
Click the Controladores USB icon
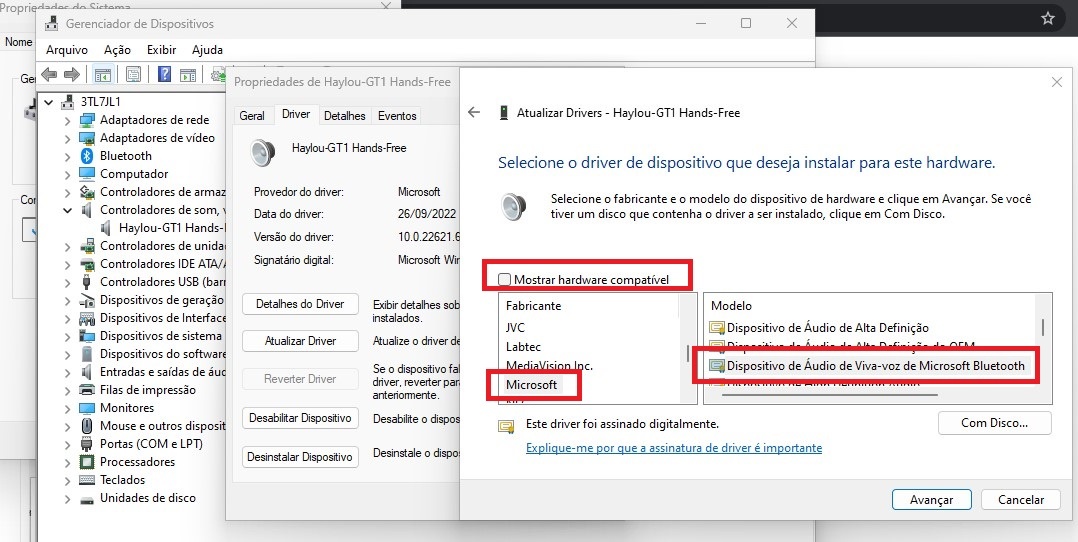pyautogui.click(x=87, y=282)
